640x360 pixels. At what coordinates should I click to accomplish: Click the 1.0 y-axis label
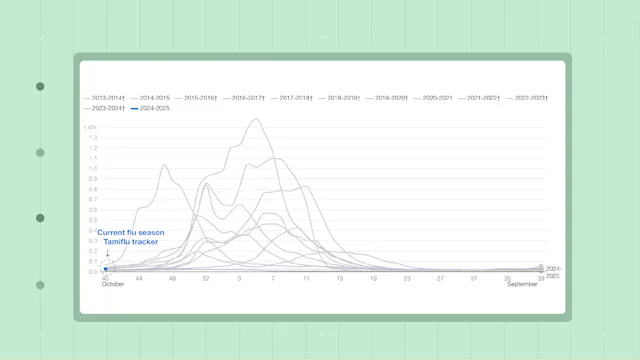coord(93,169)
